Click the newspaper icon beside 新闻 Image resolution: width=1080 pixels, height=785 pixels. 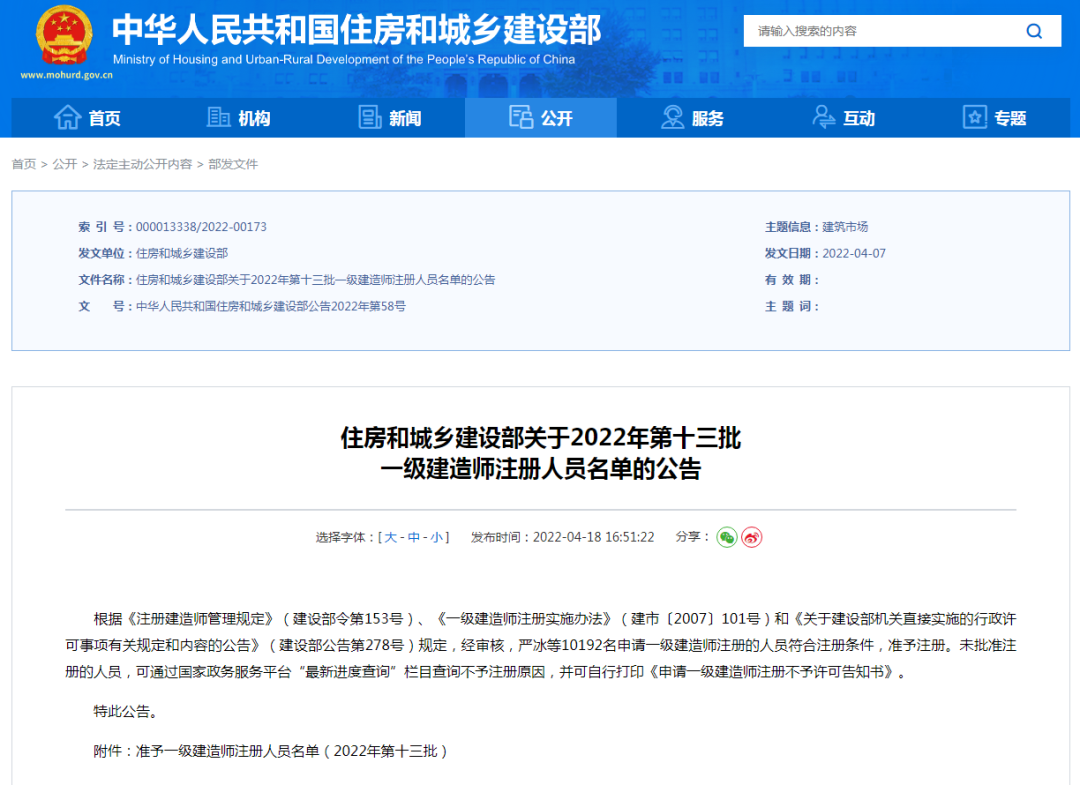tap(370, 118)
